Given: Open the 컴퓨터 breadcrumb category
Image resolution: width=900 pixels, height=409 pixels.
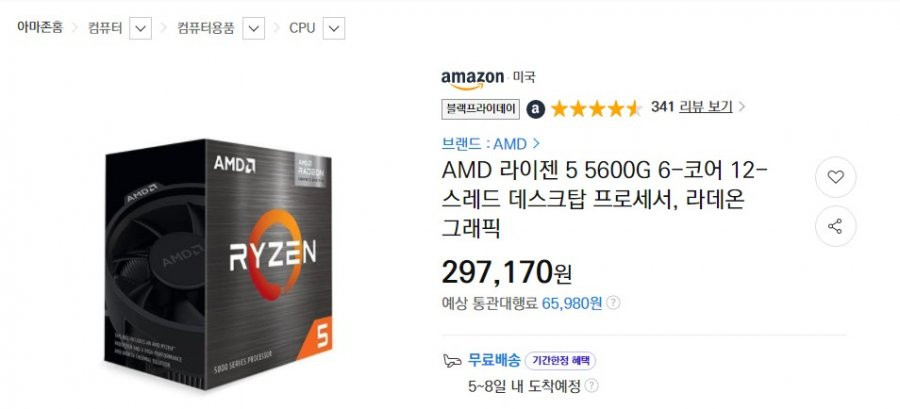Looking at the screenshot, I should 105,28.
